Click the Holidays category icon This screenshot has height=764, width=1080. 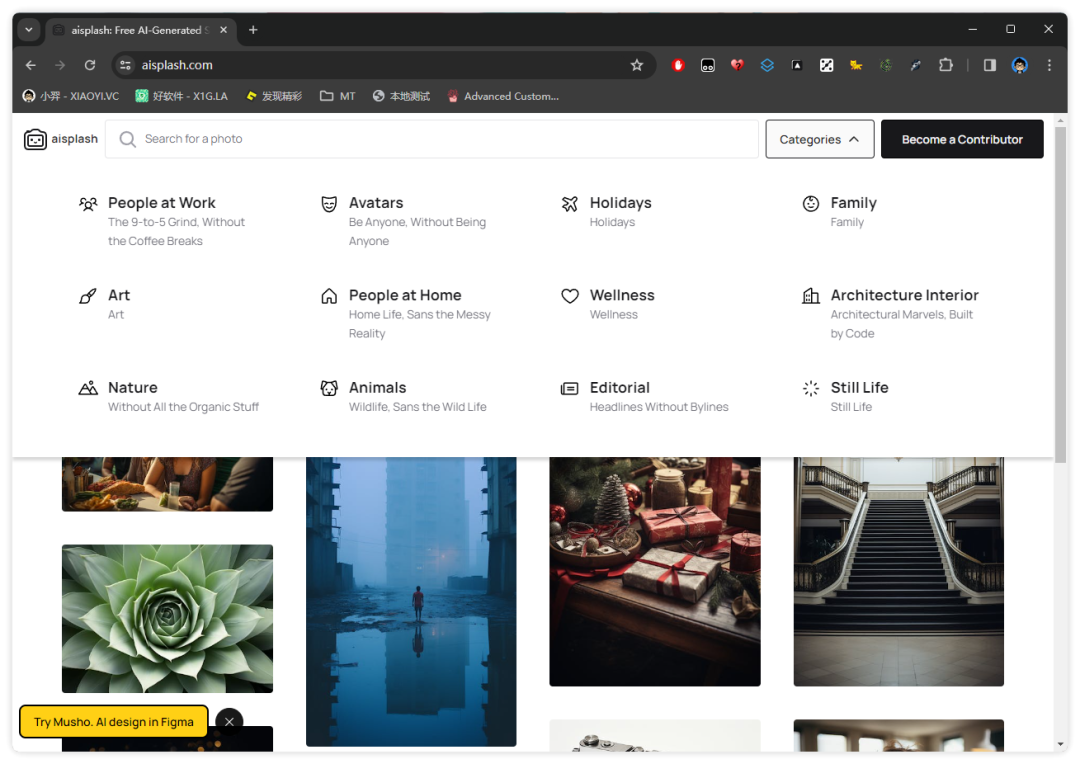pyautogui.click(x=570, y=204)
